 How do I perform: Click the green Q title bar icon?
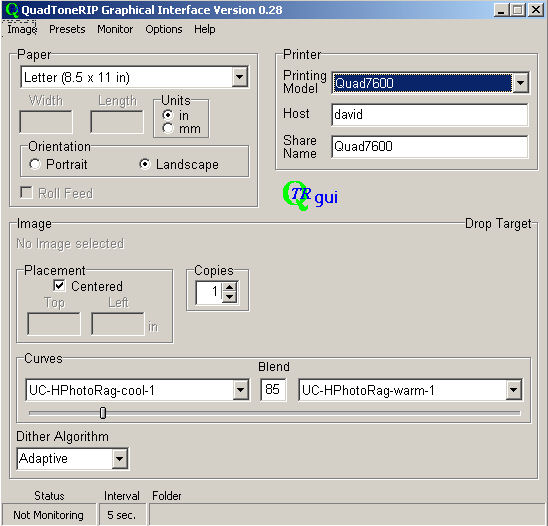[x=12, y=10]
